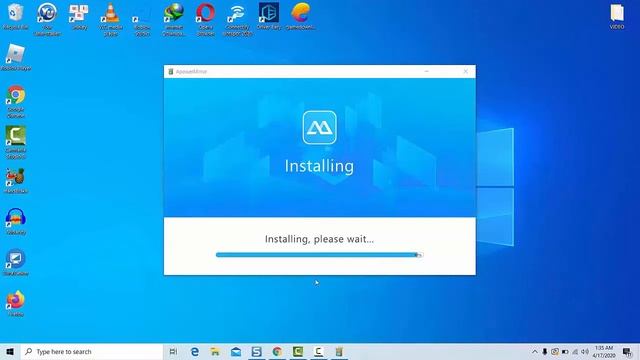
Task: Open the blue S app on taskbar
Action: [x=256, y=351]
